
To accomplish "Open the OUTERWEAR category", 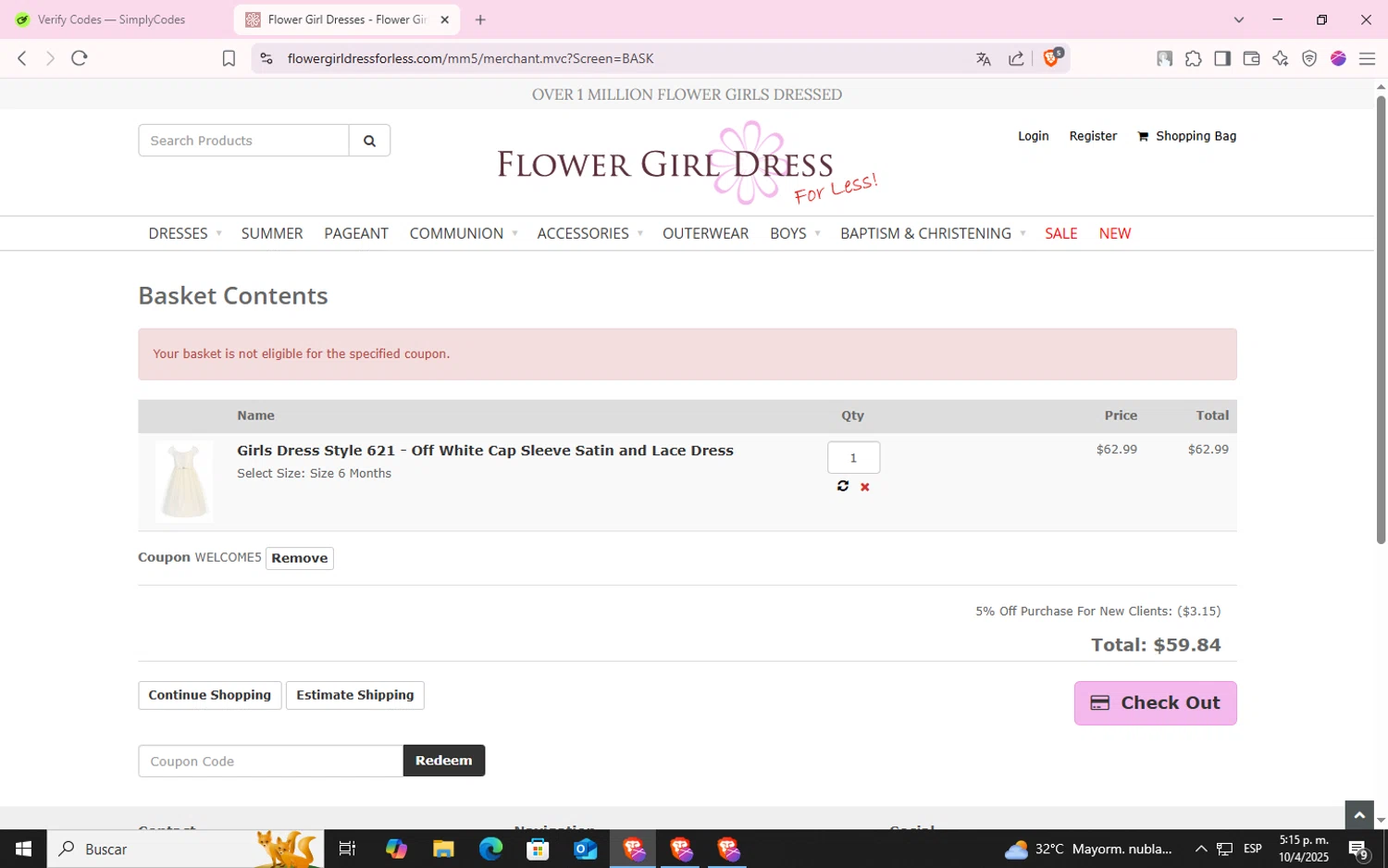I will click(705, 233).
